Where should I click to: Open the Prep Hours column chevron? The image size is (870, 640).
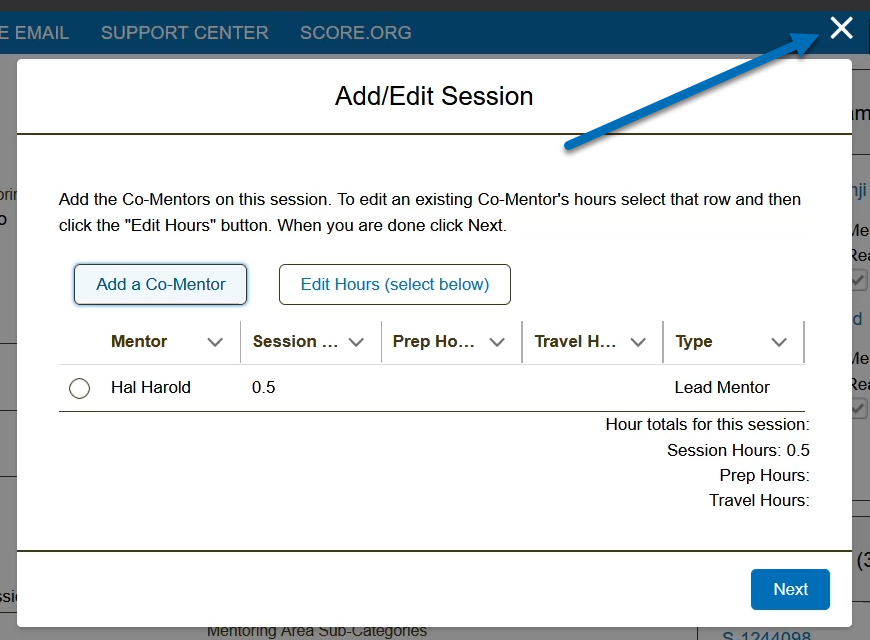coord(497,342)
